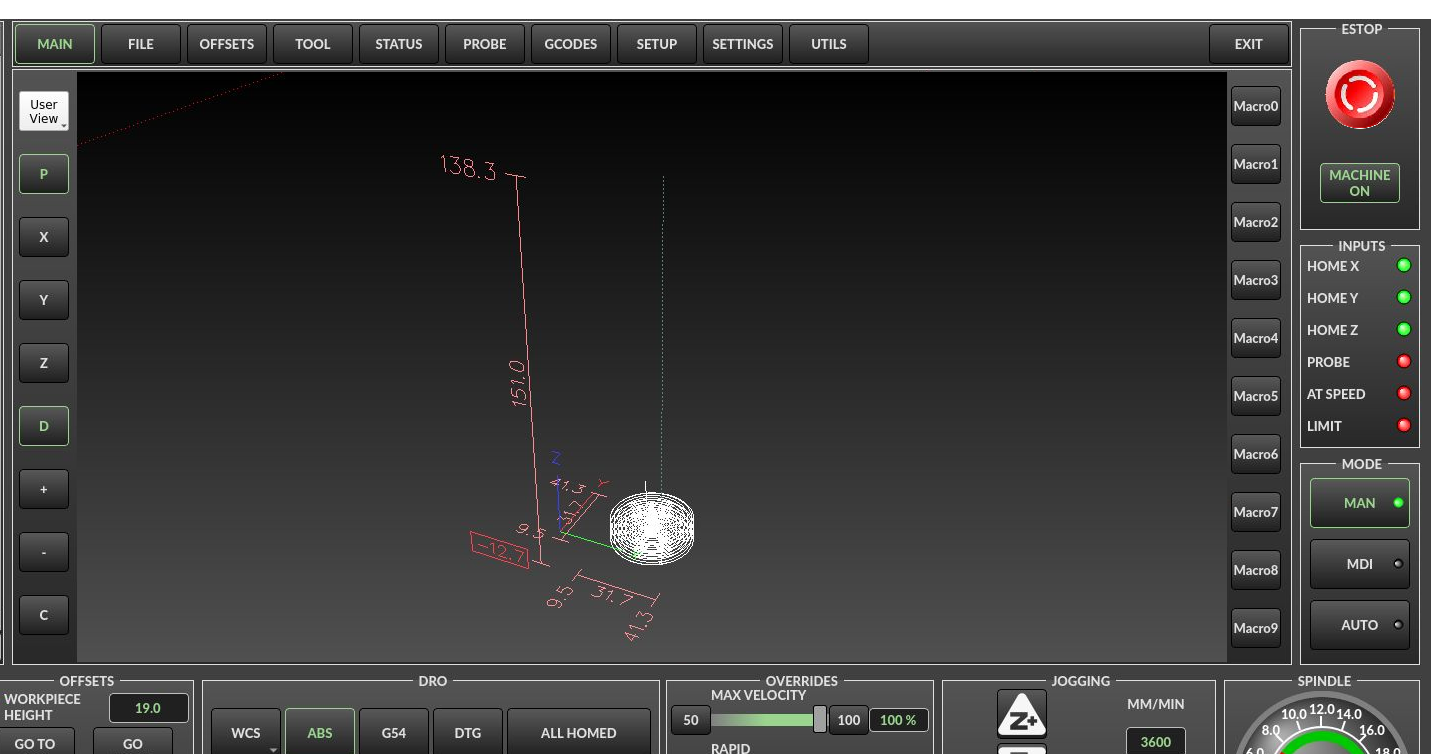Set max velocity override to 50
Screen dimensions: 1431x754
click(x=691, y=720)
